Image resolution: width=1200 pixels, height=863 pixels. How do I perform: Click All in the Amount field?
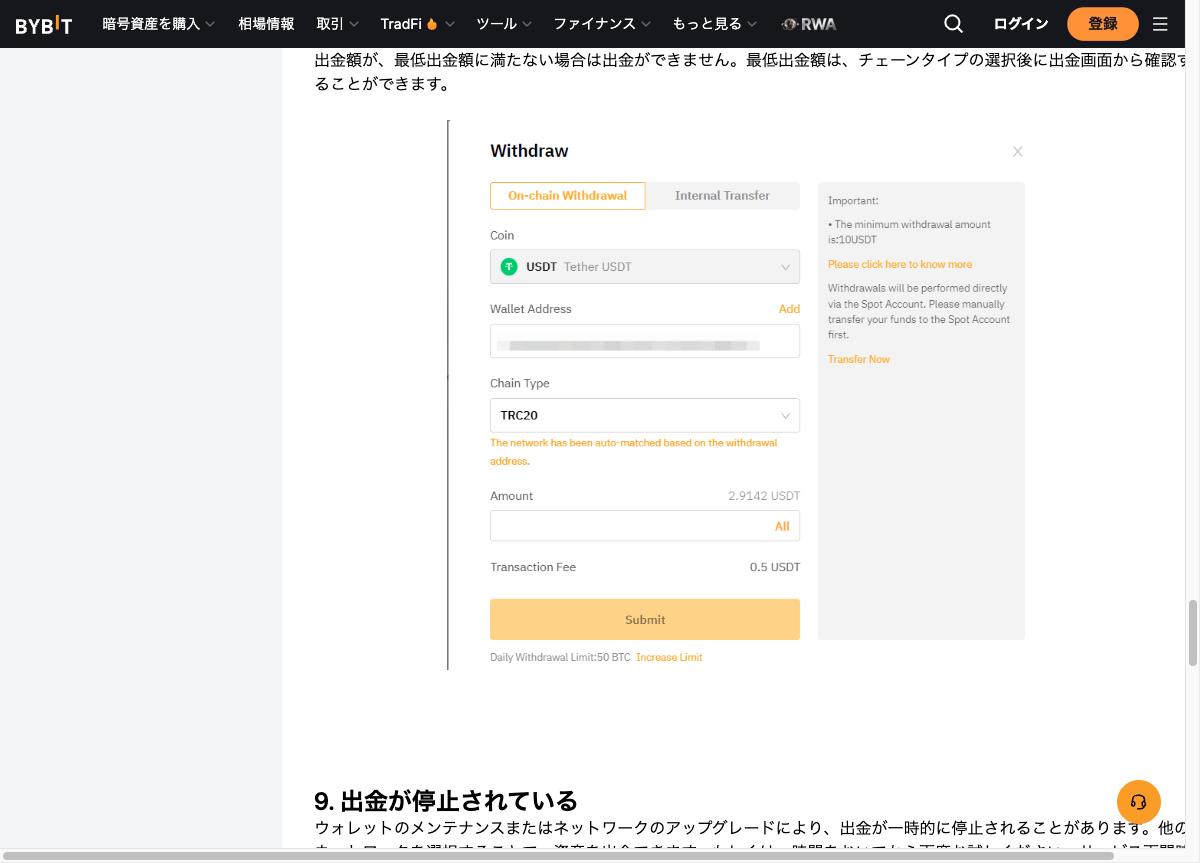pos(782,526)
